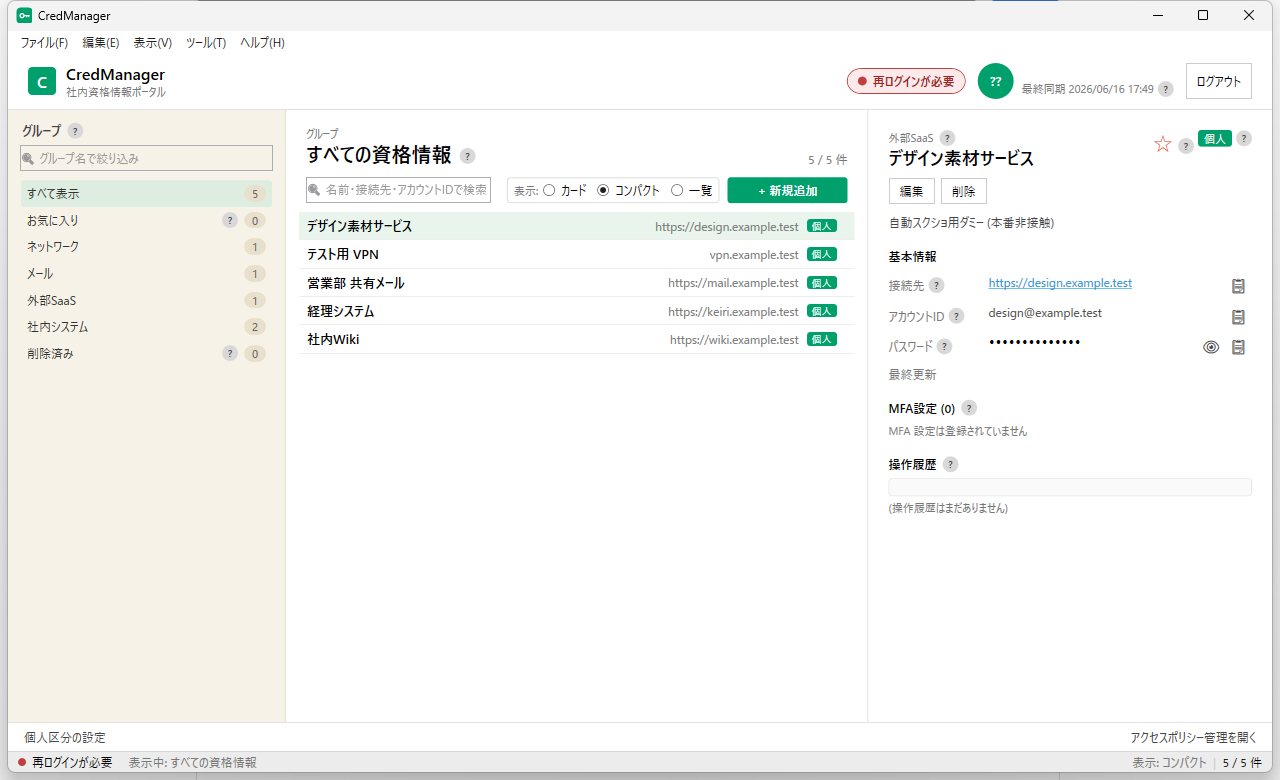Click the 削除 button in details
The width and height of the screenshot is (1280, 780).
(x=964, y=191)
